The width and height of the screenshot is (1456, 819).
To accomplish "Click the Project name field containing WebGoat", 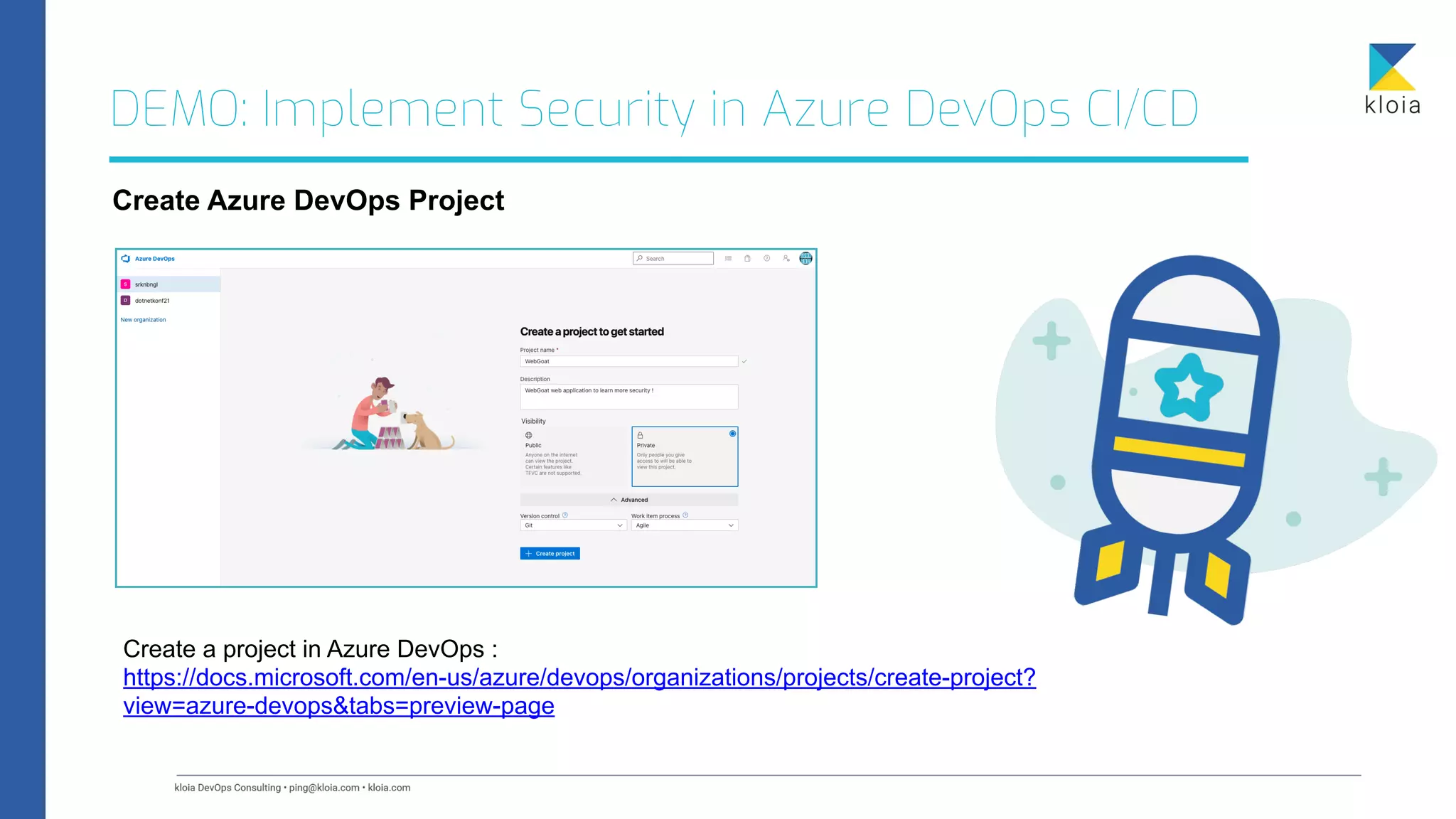I will pos(629,361).
